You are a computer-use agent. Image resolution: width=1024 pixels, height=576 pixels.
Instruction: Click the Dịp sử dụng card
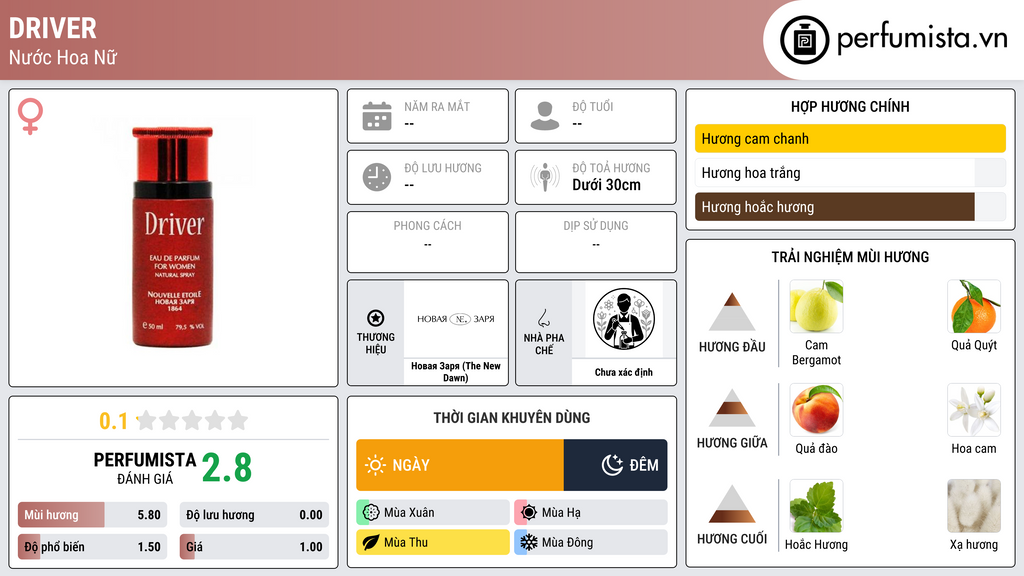(x=596, y=242)
